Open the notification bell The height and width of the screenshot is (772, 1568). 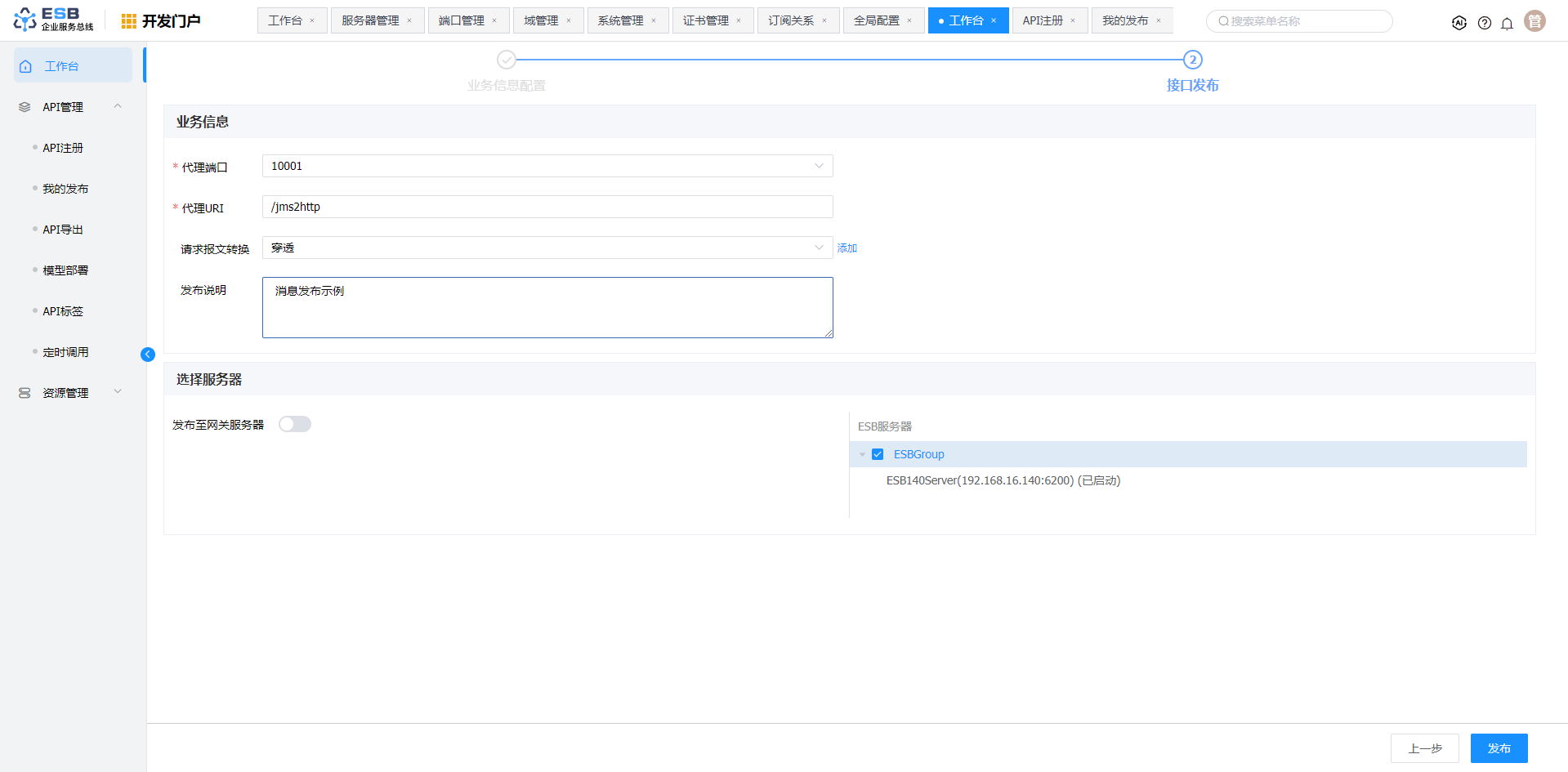pyautogui.click(x=1507, y=23)
